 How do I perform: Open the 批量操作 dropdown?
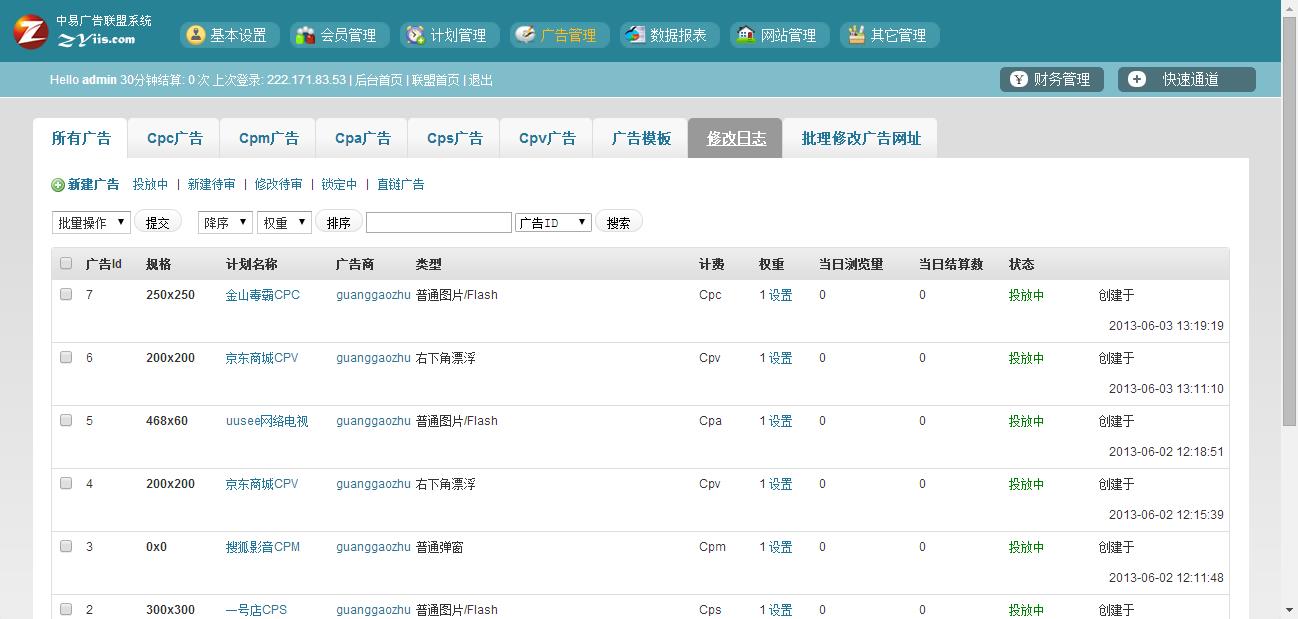pos(91,222)
